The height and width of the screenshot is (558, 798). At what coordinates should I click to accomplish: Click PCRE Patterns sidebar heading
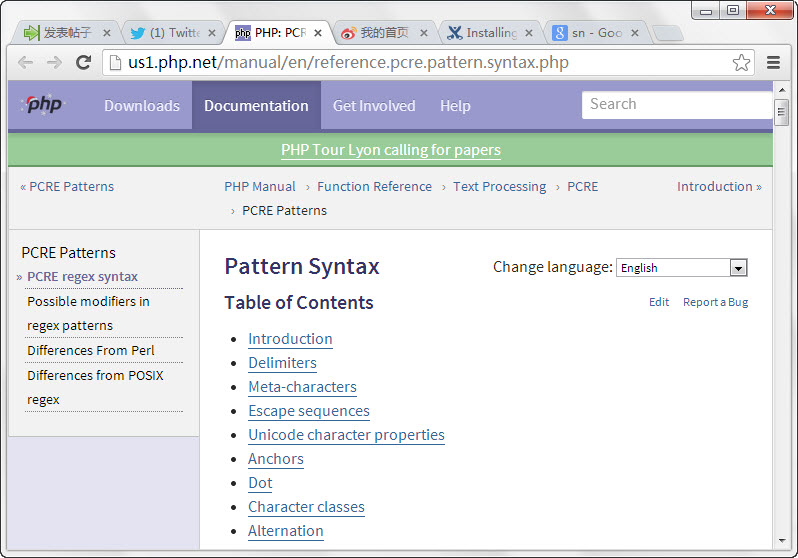(x=69, y=253)
